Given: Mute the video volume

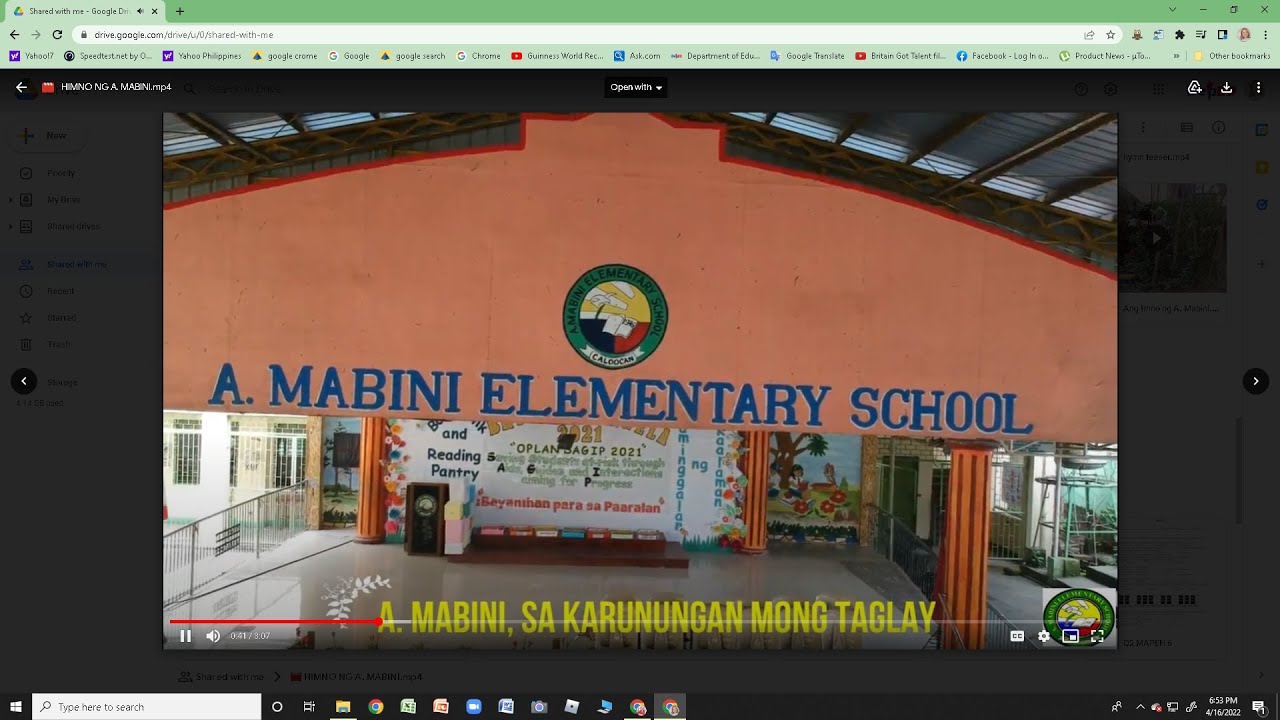Looking at the screenshot, I should click(x=213, y=636).
